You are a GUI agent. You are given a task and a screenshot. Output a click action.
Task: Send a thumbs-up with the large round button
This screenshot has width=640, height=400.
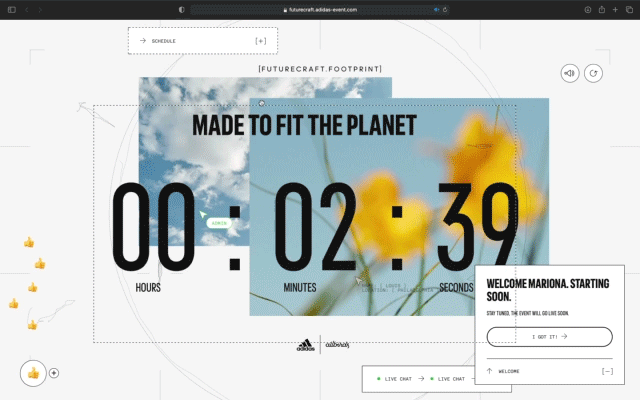[33, 373]
